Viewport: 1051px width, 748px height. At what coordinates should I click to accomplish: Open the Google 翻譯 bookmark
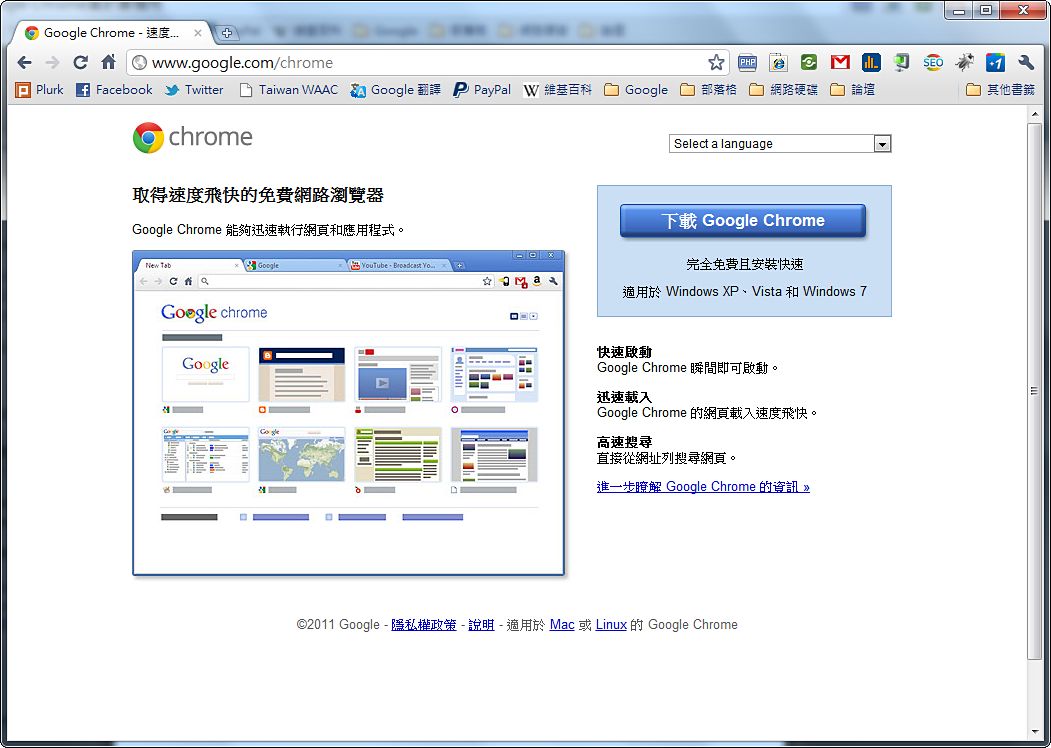395,90
